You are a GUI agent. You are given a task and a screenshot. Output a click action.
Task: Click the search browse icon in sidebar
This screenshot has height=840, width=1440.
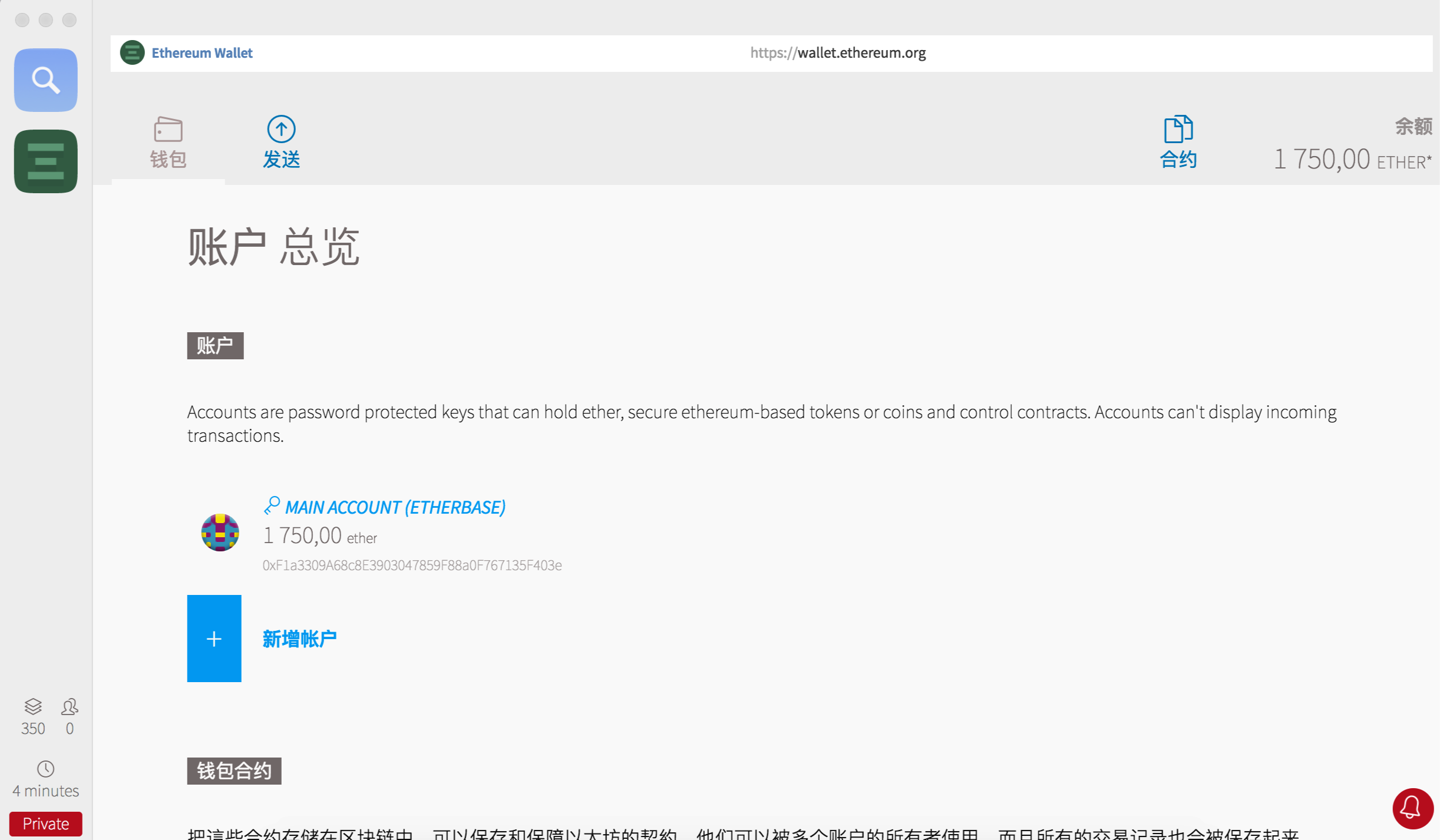(46, 80)
